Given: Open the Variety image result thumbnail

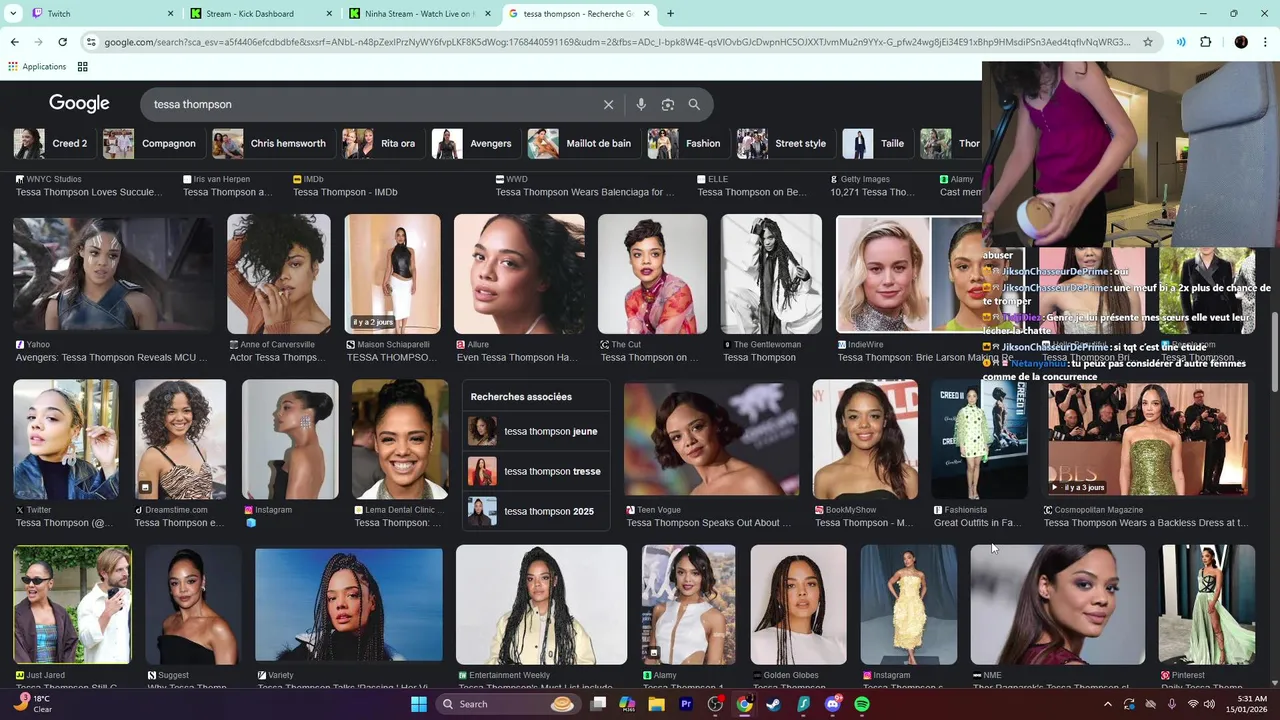Looking at the screenshot, I should tap(349, 604).
